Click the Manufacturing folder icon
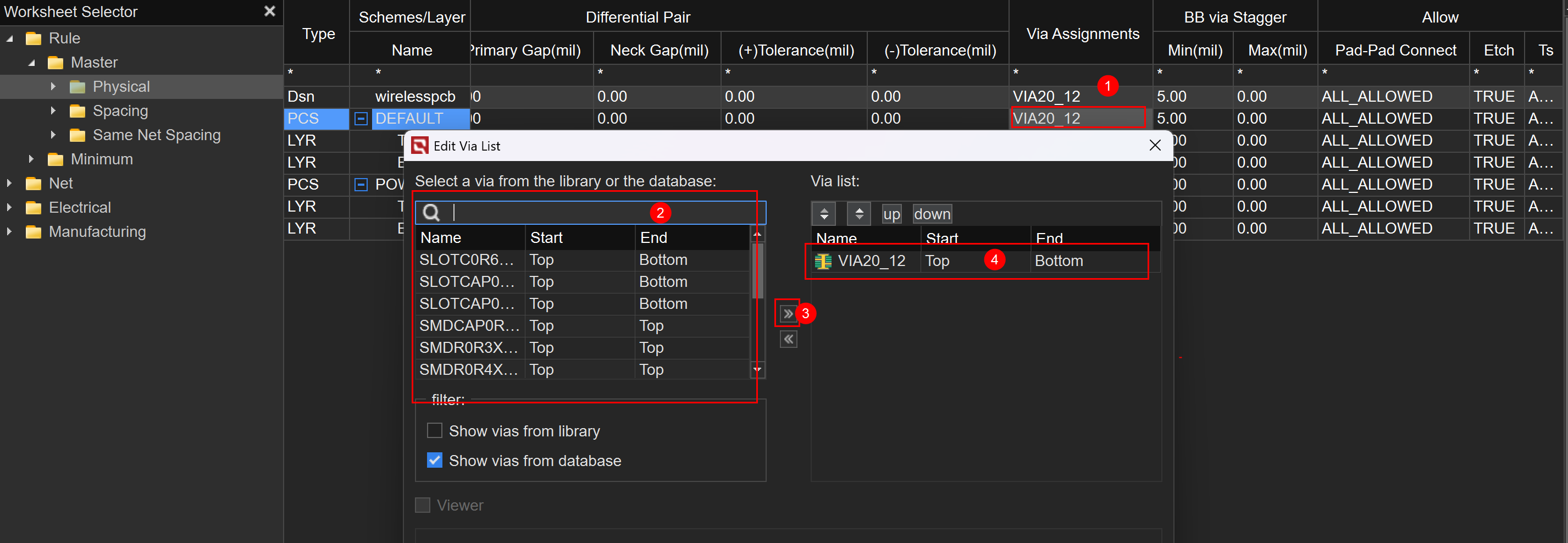Screen dimensions: 1568x543 [x=34, y=232]
